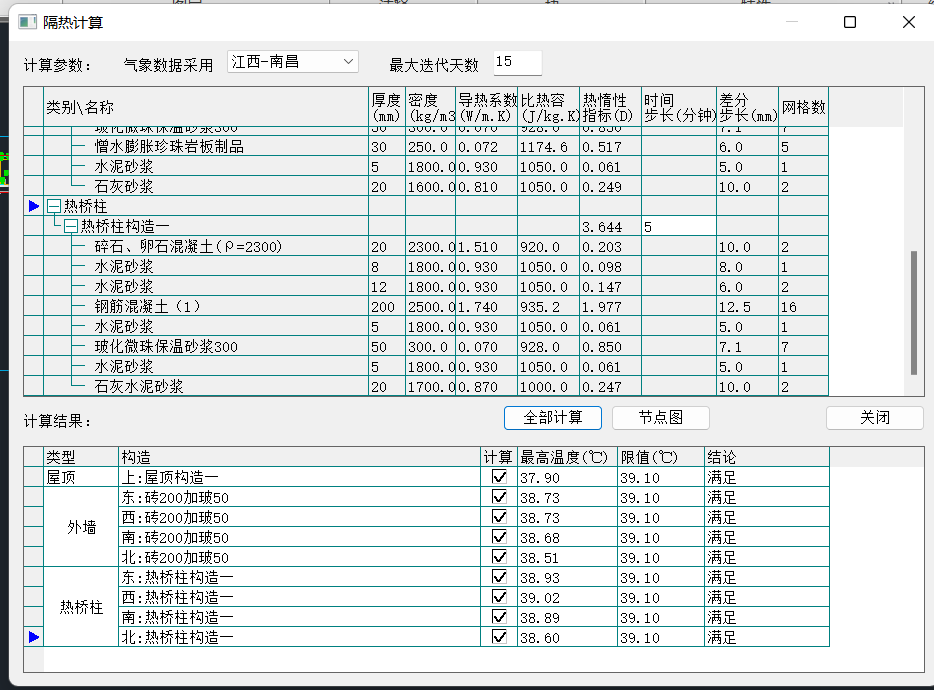Click the 最高温度(℃) column header
Viewport: 934px width, 690px height.
coord(565,457)
